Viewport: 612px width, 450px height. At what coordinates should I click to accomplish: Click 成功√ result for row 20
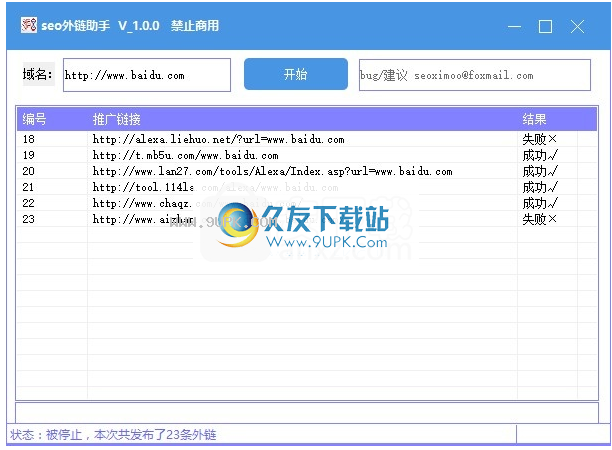click(x=540, y=171)
